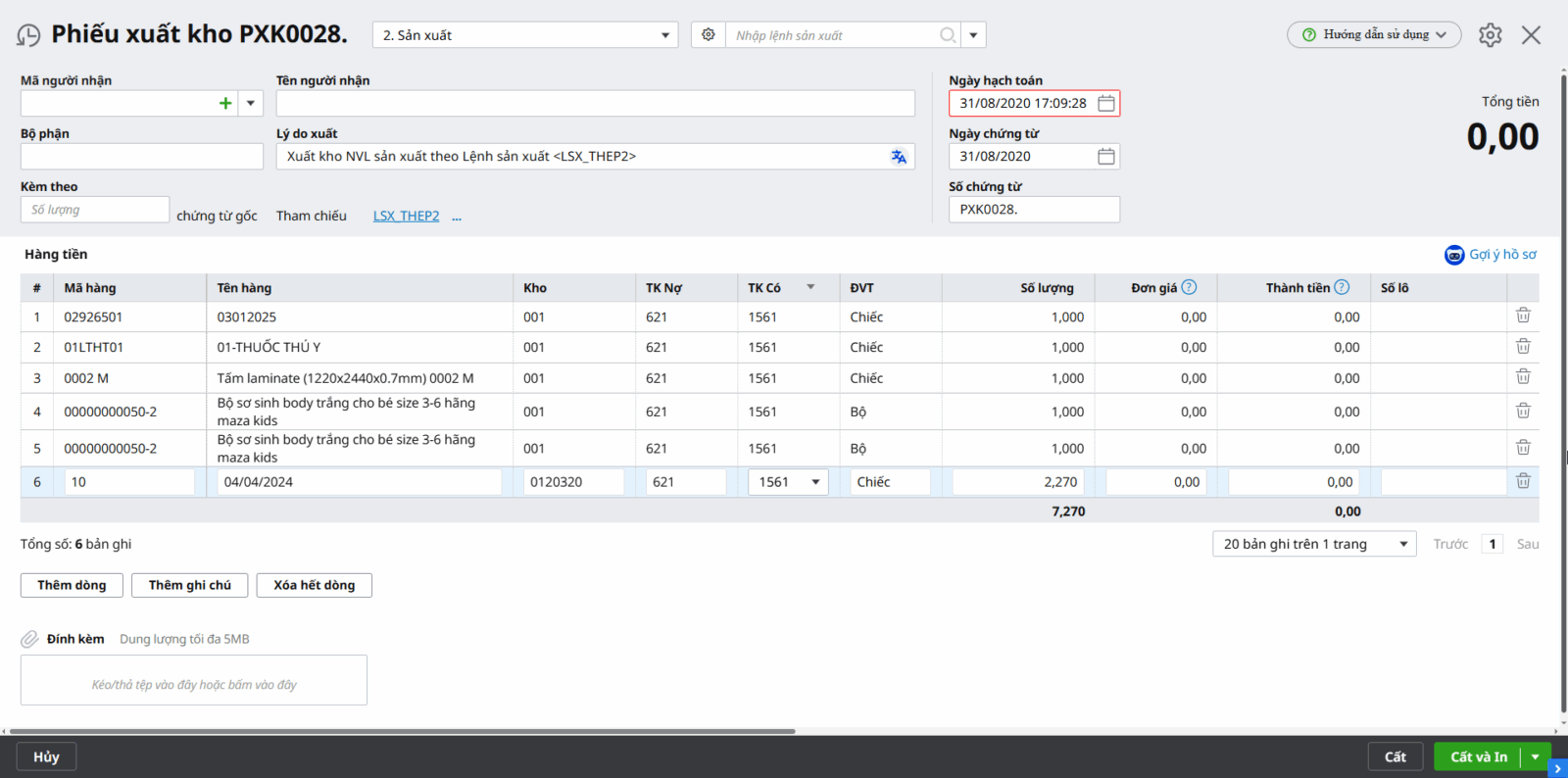Click the Tên người nhận input field

595,103
